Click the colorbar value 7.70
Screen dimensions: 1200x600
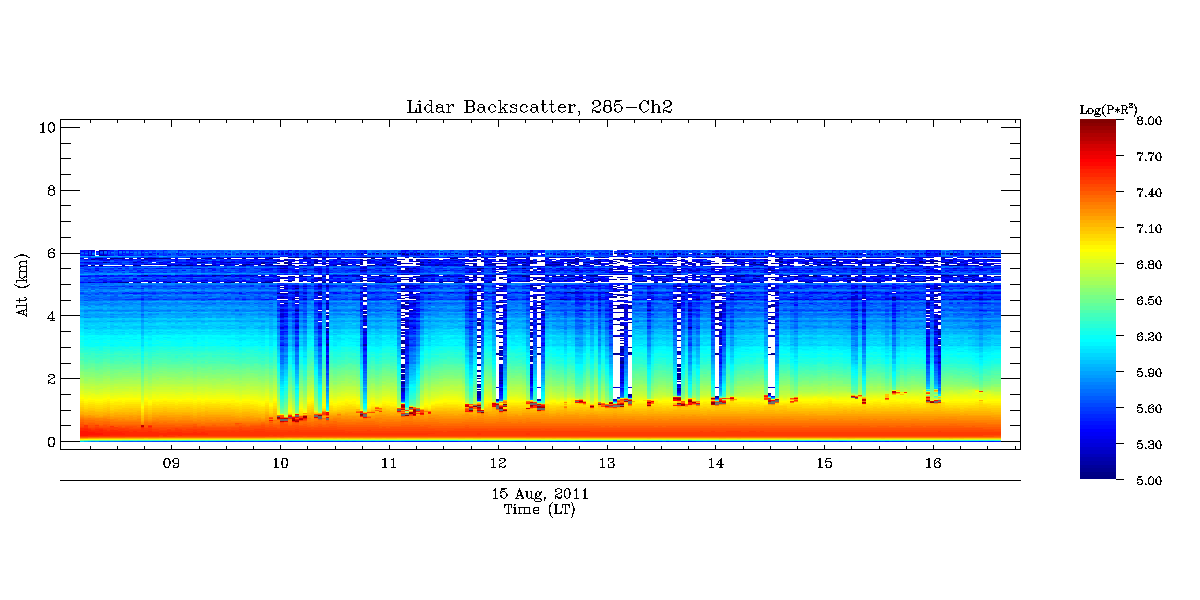point(1149,157)
